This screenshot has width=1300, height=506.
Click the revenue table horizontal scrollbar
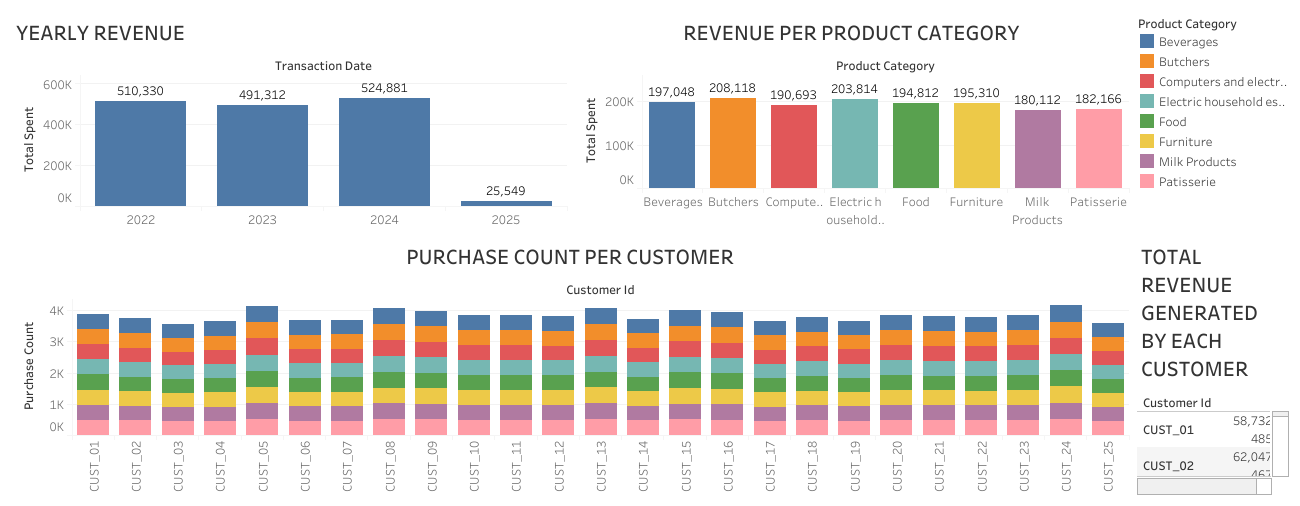[x=1204, y=486]
